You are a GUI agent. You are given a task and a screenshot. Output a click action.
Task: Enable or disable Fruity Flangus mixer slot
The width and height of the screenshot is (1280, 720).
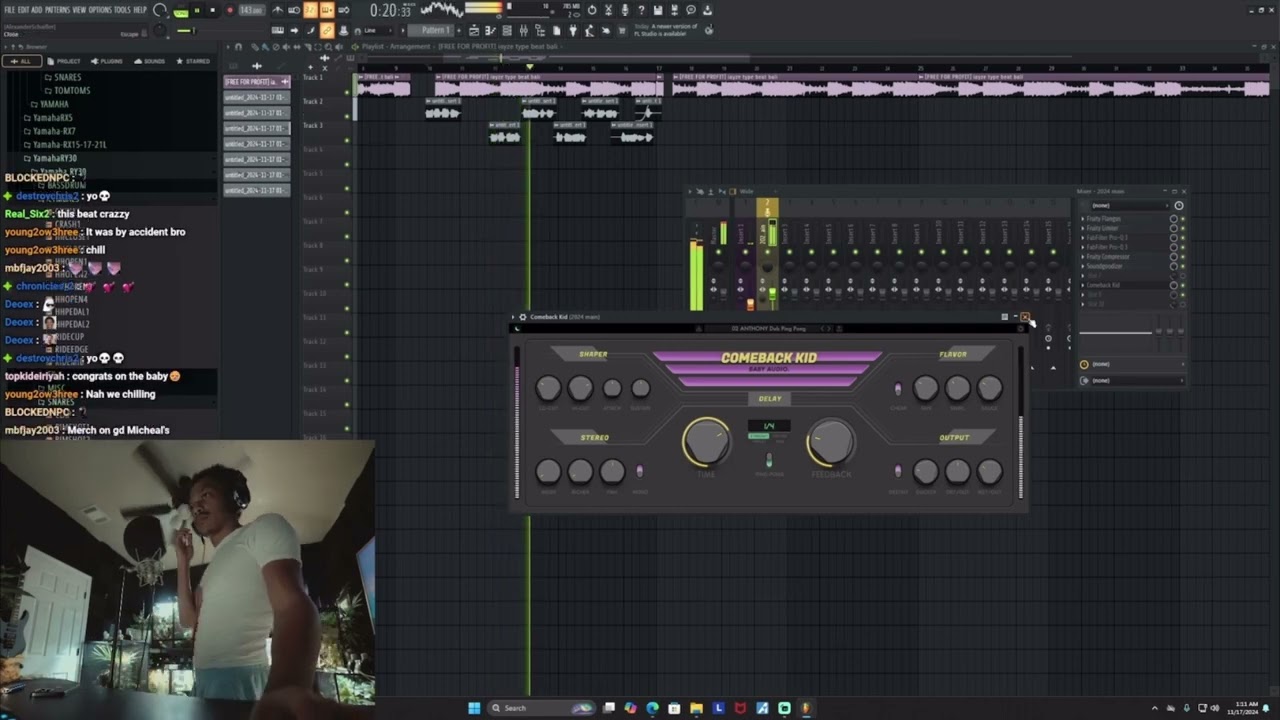point(1183,219)
